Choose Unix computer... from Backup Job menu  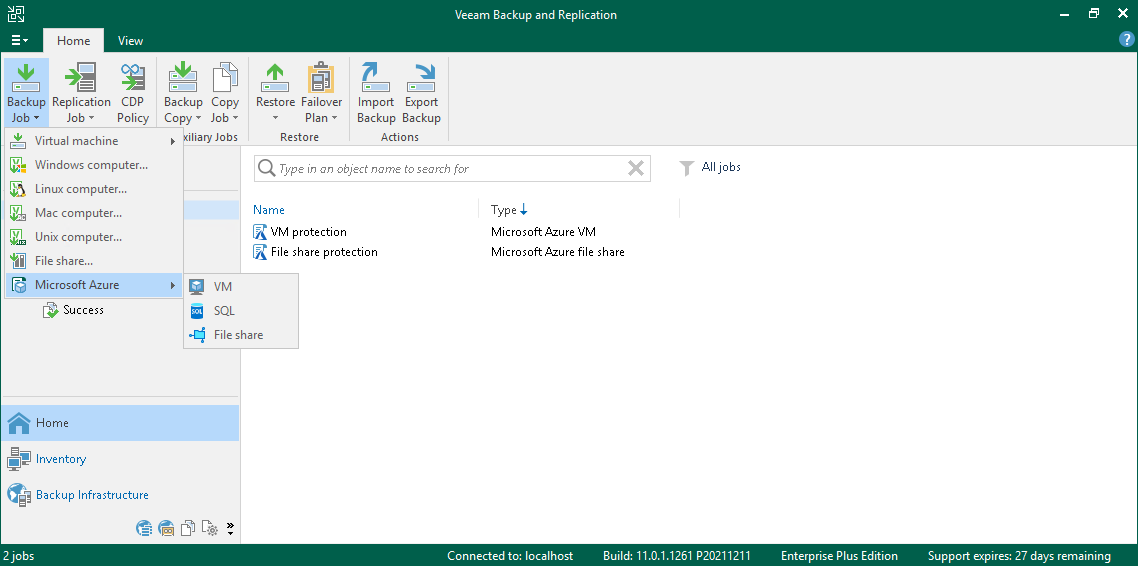point(94,237)
